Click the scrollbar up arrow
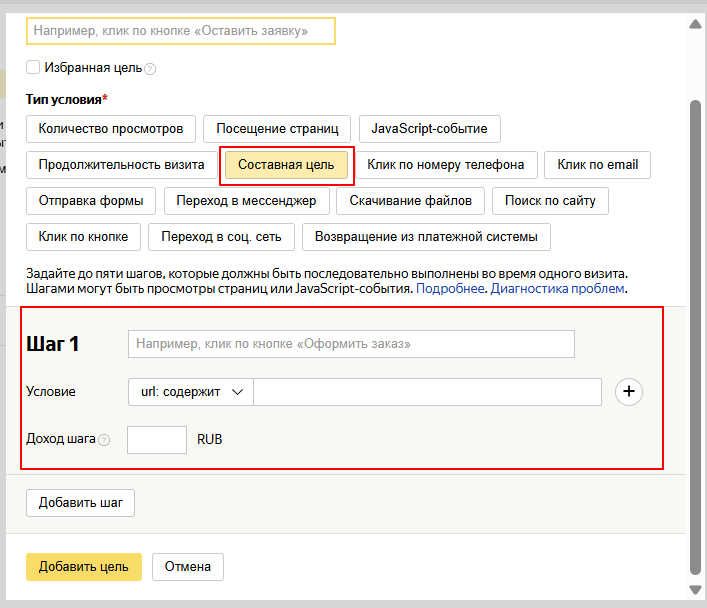The width and height of the screenshot is (707, 608). click(695, 24)
